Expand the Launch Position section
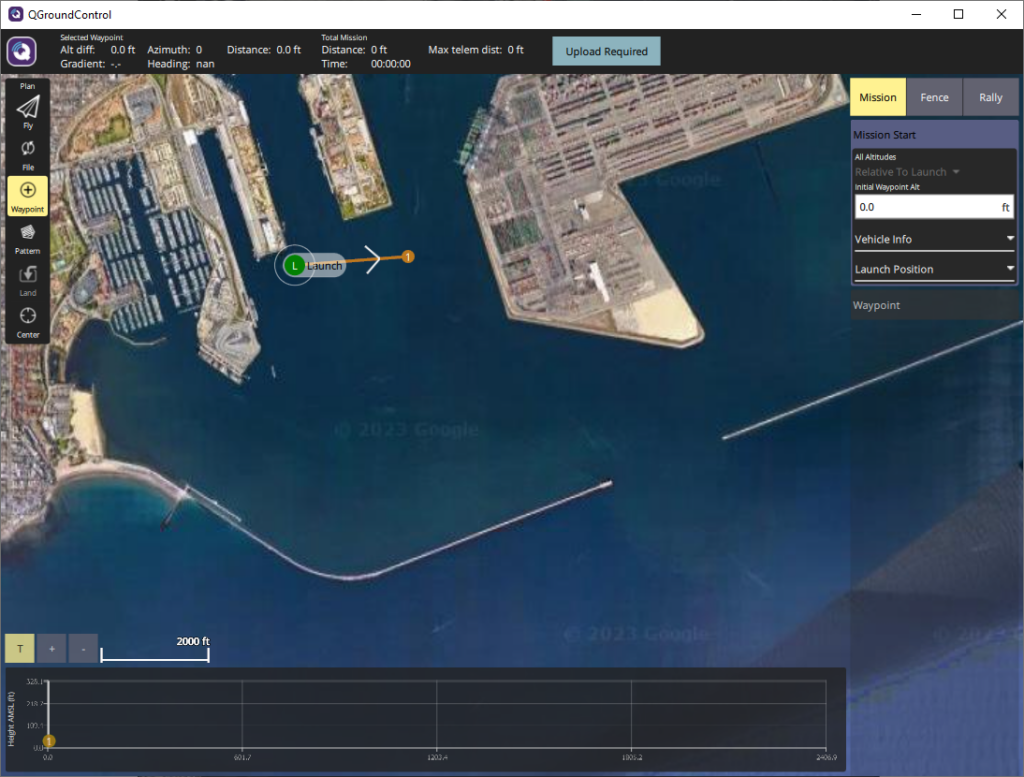This screenshot has width=1024, height=777. coord(934,269)
